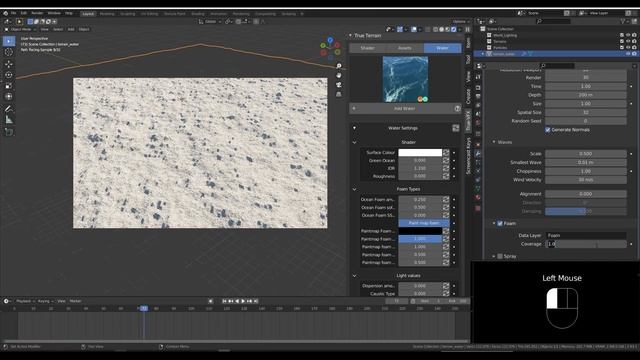Viewport: 640px width, 360px height.
Task: Open the Object Mode dropdown
Action: click(20, 29)
